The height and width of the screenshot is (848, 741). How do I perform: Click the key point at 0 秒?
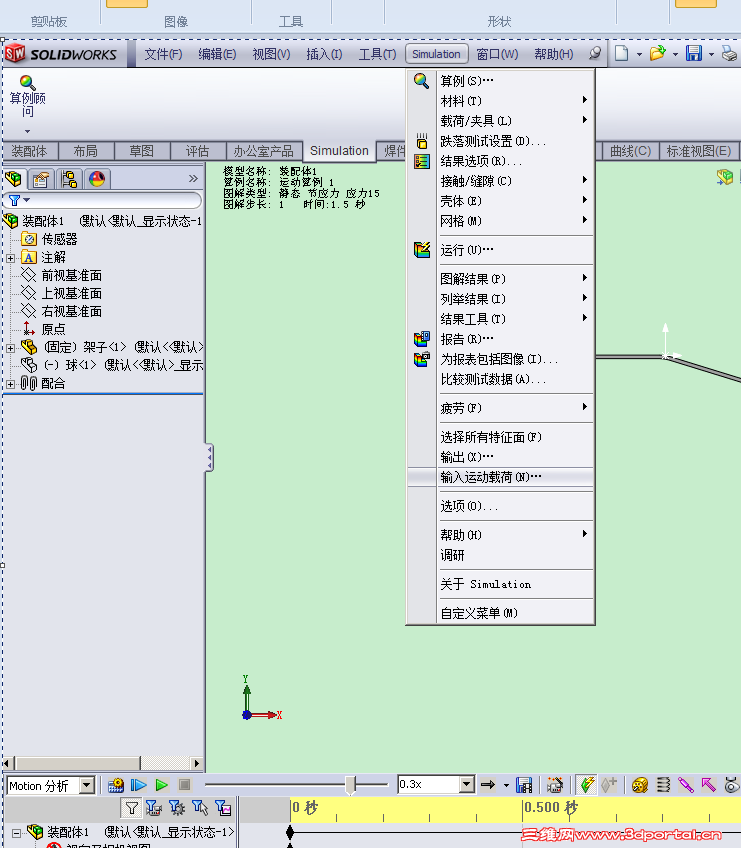pyautogui.click(x=290, y=832)
